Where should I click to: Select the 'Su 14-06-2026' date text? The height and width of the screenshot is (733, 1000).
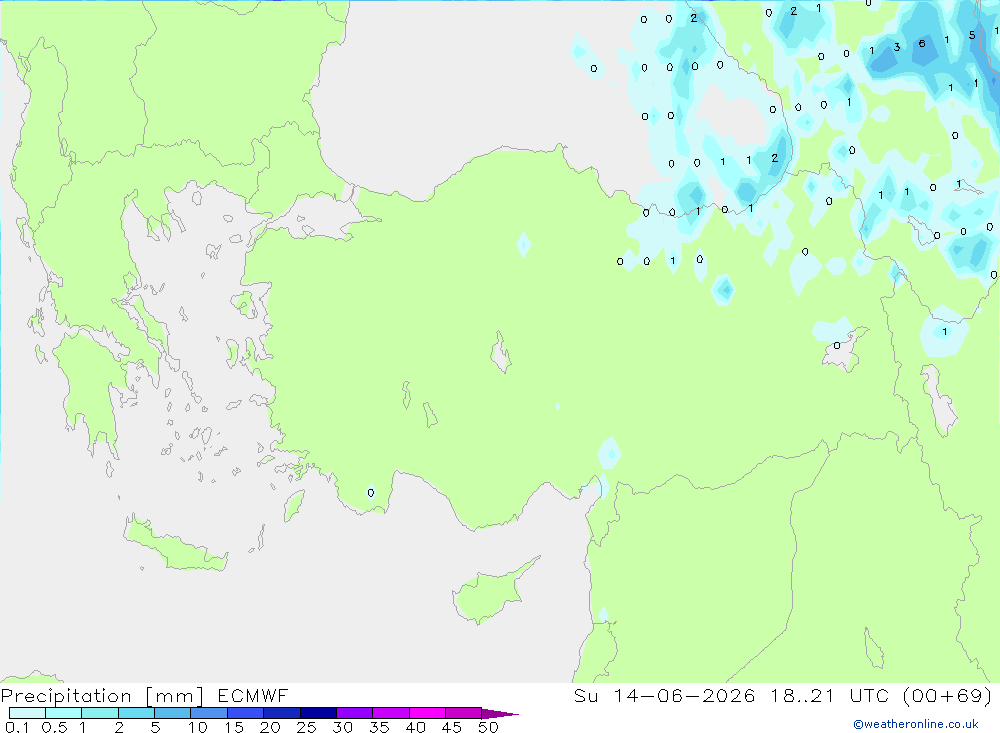(665, 695)
